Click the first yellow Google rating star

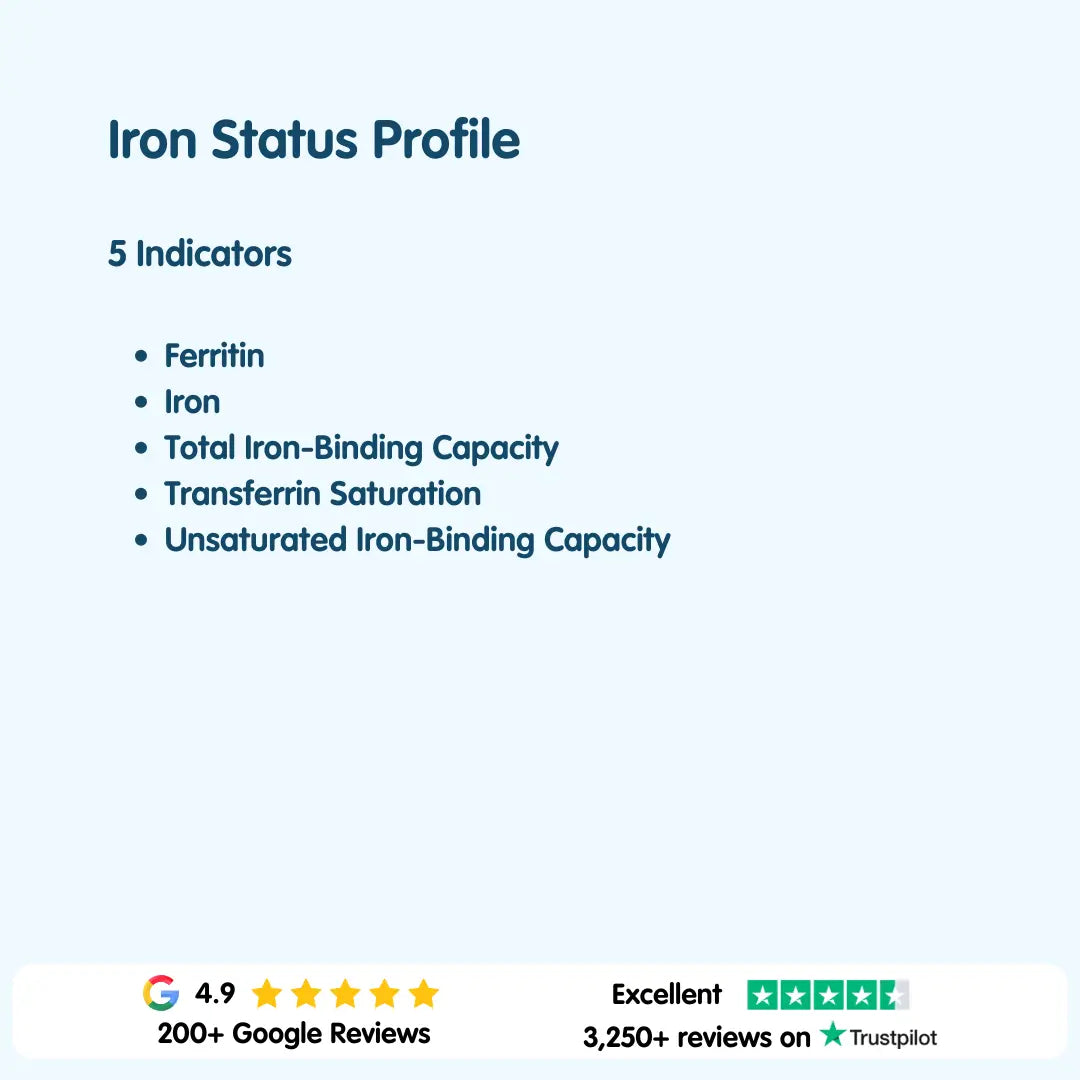coord(266,994)
